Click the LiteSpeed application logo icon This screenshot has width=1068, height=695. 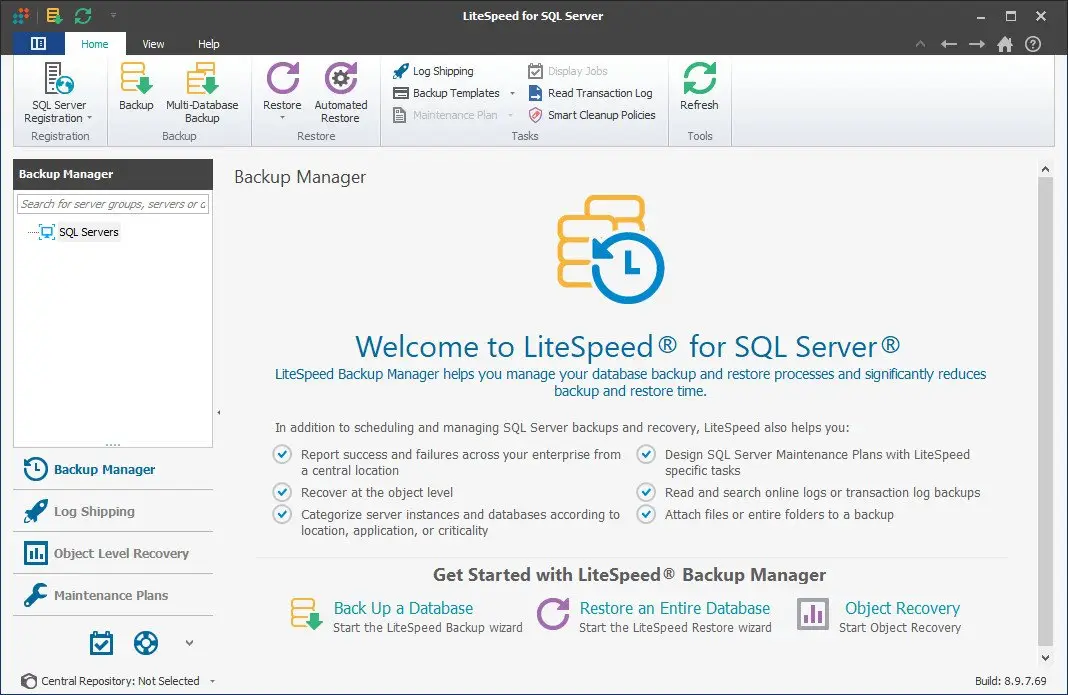coord(21,16)
